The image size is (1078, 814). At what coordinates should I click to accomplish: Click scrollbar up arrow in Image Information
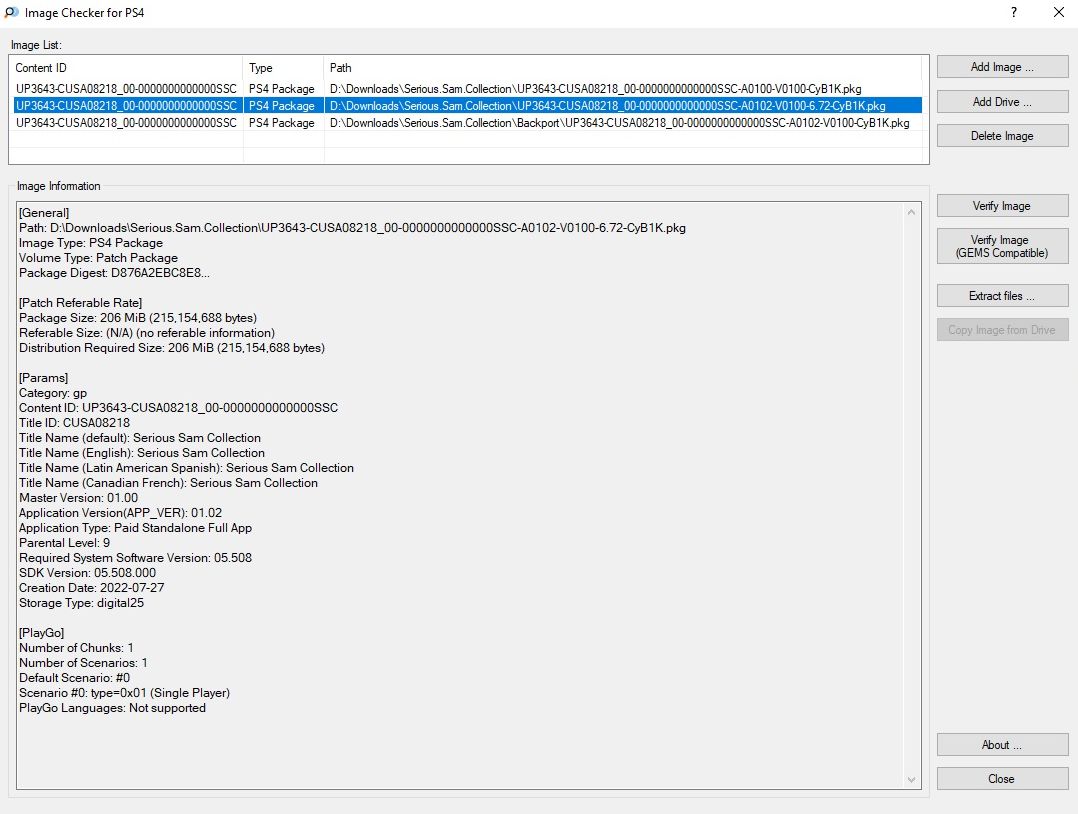pos(911,212)
